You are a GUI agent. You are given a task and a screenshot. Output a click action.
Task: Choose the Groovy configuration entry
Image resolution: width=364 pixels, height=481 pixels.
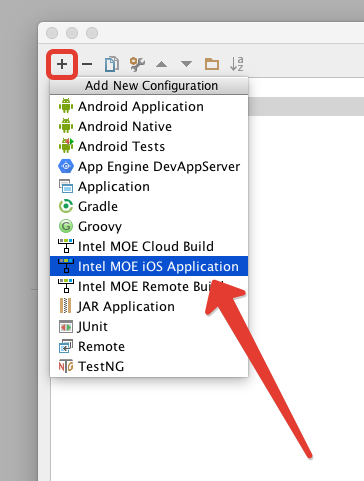click(x=149, y=226)
